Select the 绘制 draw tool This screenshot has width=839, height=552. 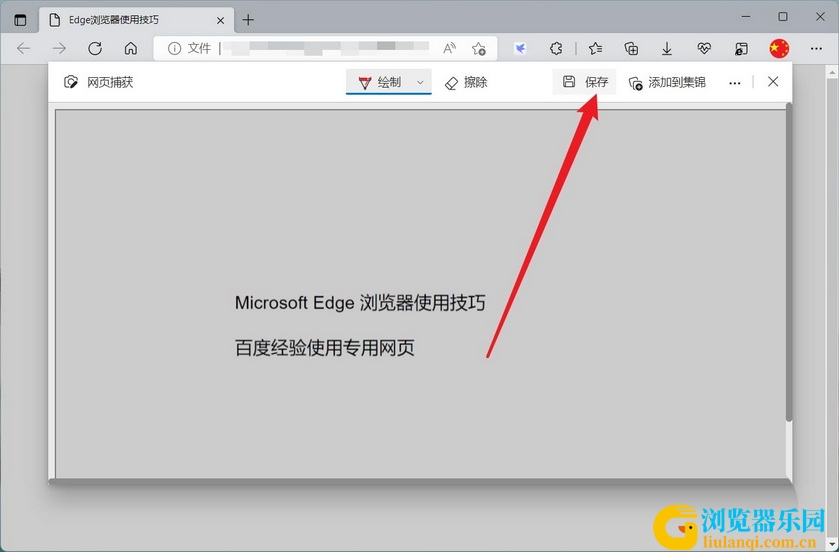click(x=380, y=82)
